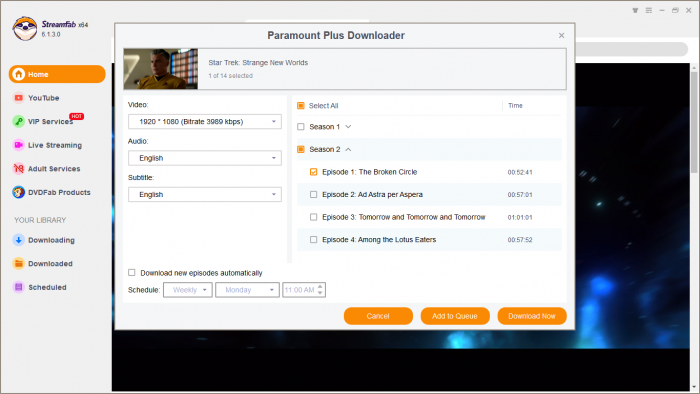Click the 00:57:52 duration
This screenshot has width=700, height=394.
click(x=520, y=240)
